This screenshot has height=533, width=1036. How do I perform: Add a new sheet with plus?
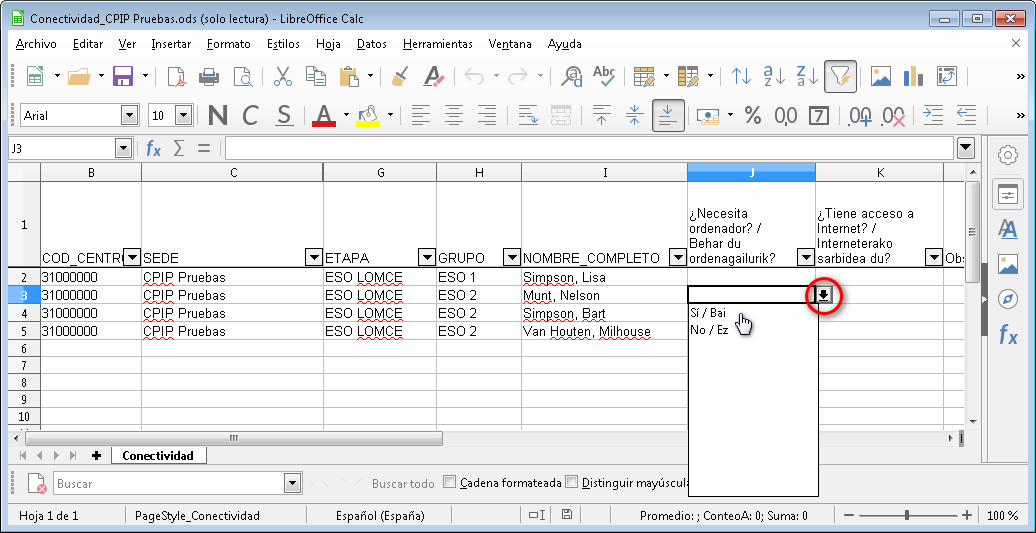click(x=96, y=456)
